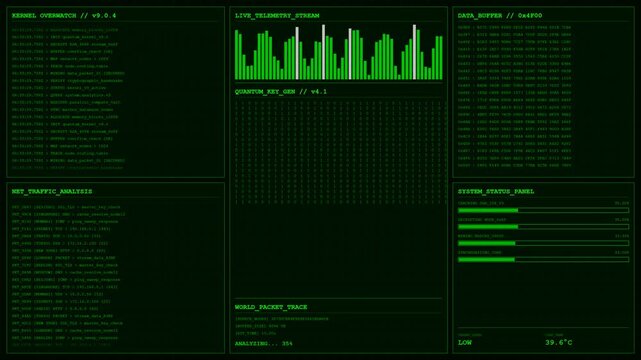This screenshot has height=360, width=641.
Task: Click the first white bar in telemetry chart
Action: tap(297, 53)
